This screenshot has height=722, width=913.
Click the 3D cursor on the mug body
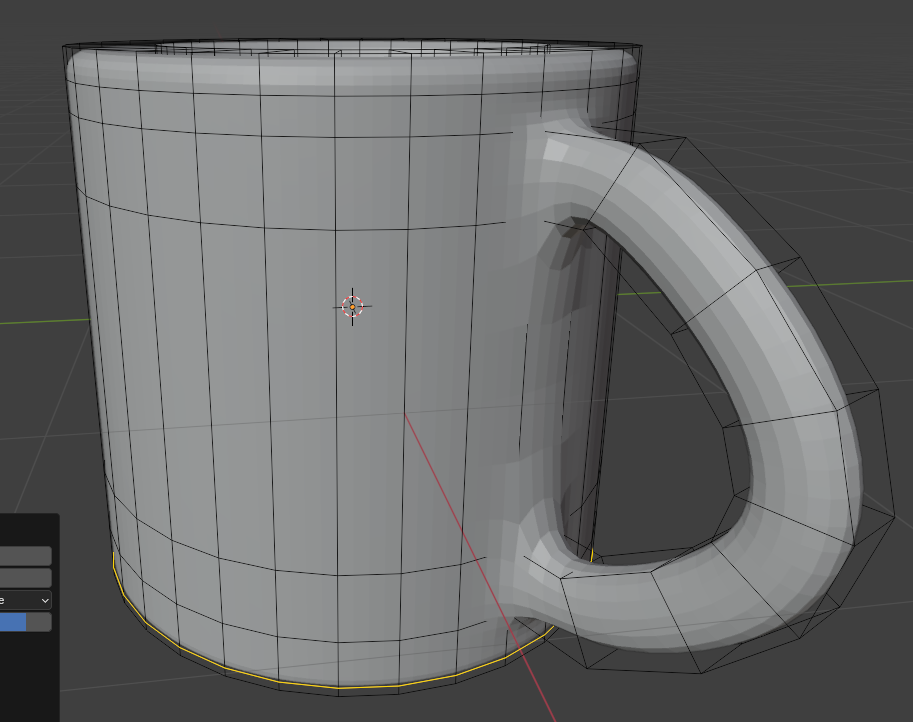[352, 307]
